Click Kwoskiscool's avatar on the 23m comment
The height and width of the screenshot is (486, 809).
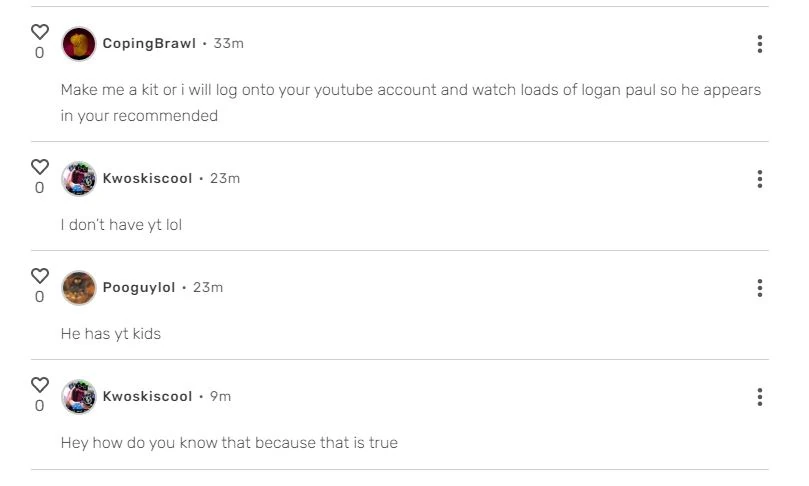coord(78,179)
